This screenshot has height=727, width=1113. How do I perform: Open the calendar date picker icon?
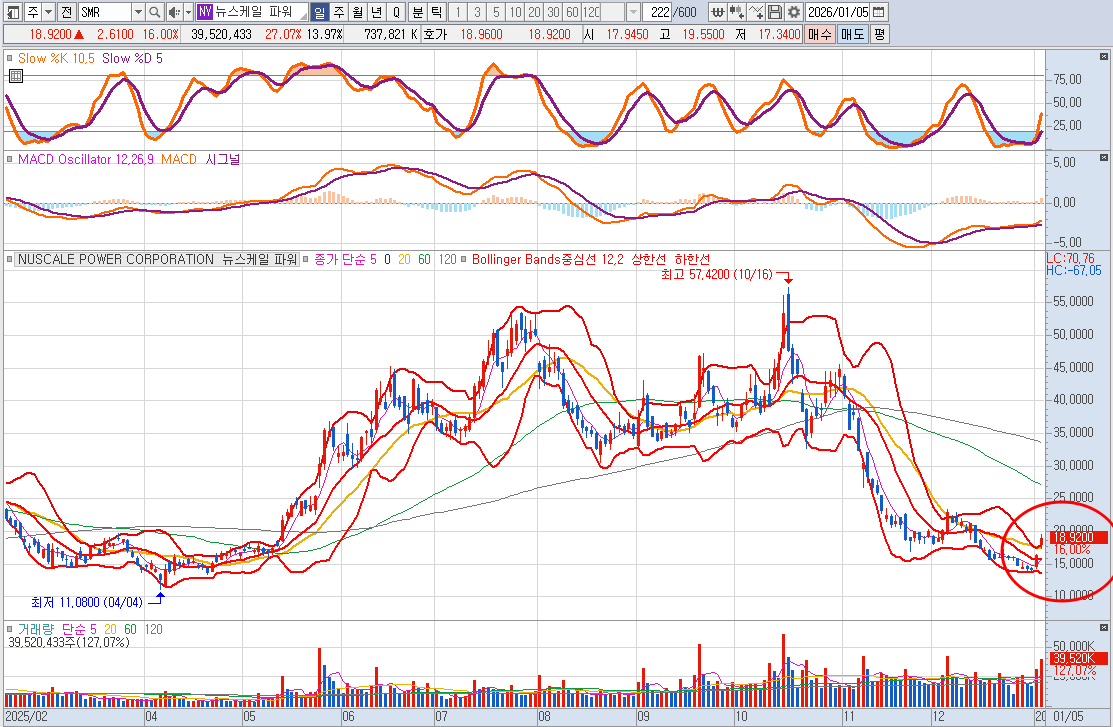877,12
